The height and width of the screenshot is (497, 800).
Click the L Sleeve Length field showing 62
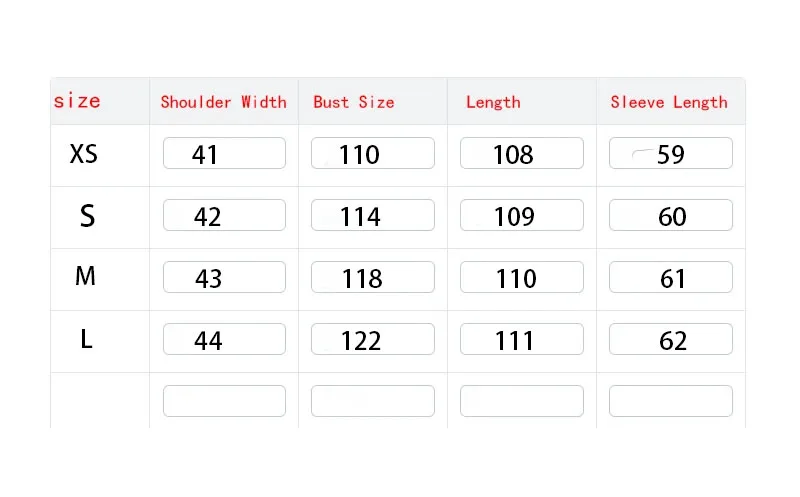click(671, 339)
